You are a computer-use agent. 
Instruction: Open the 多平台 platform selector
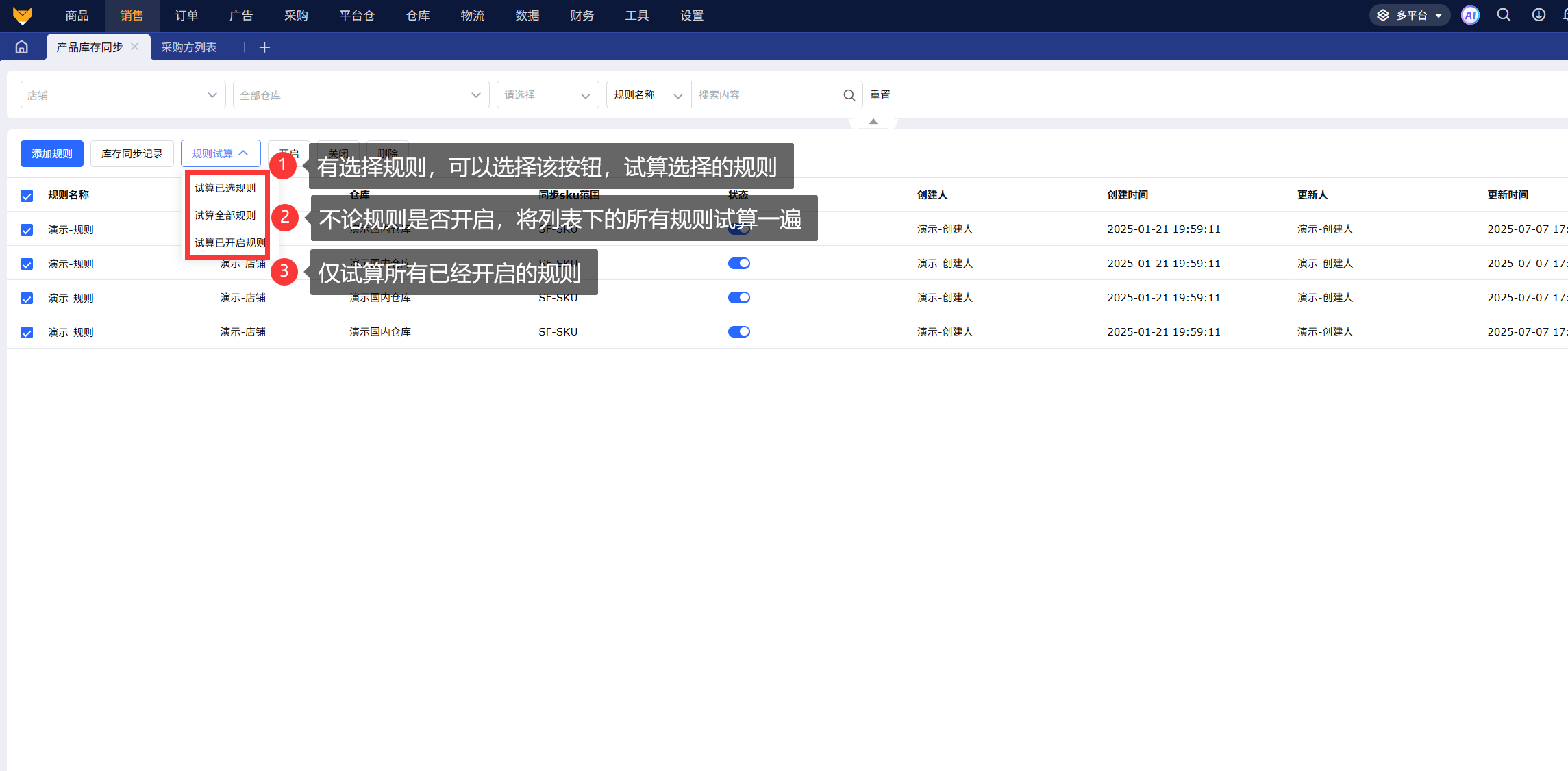pos(1410,15)
